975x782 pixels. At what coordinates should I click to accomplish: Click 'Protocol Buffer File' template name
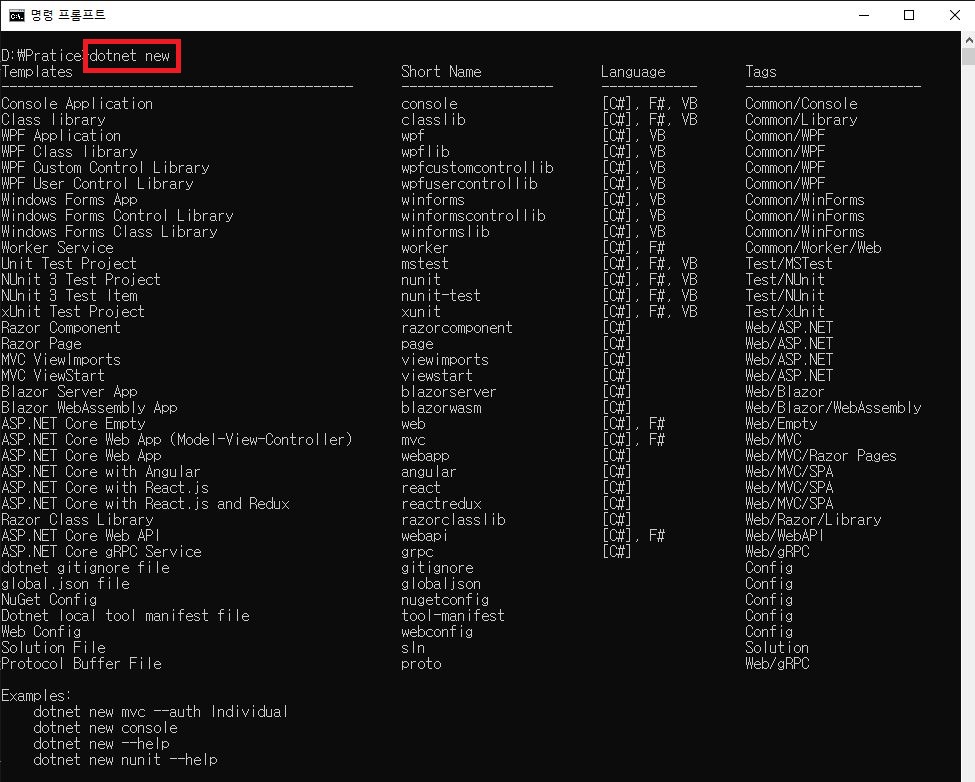(81, 664)
